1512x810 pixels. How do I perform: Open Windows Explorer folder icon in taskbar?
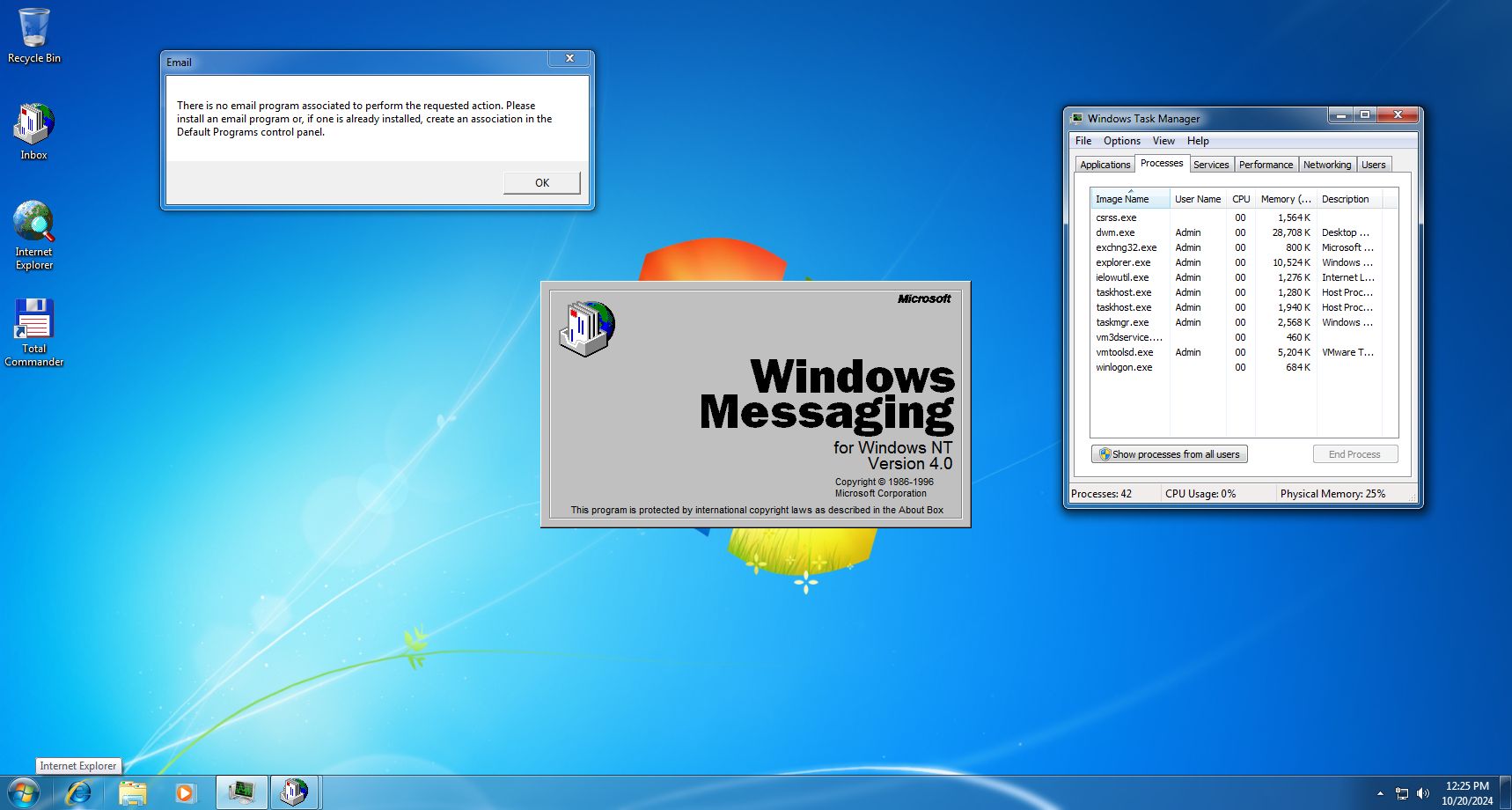pyautogui.click(x=132, y=792)
